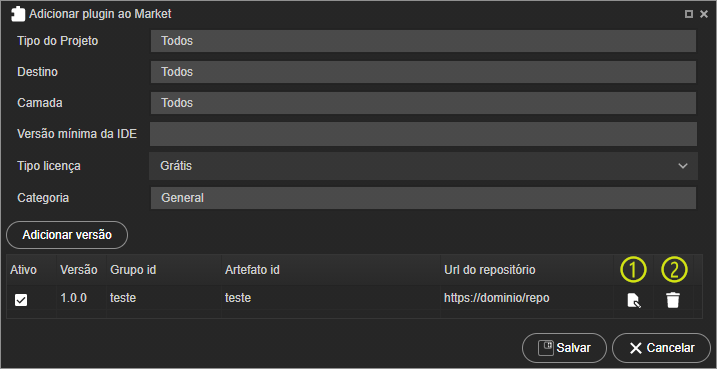The image size is (717, 369).
Task: Click the Adicionar versão button
Action: 67,235
